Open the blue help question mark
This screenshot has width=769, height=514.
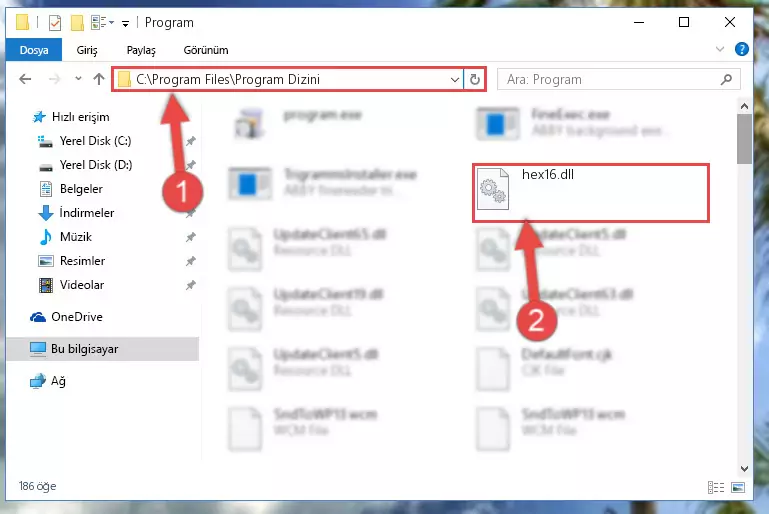click(x=742, y=50)
